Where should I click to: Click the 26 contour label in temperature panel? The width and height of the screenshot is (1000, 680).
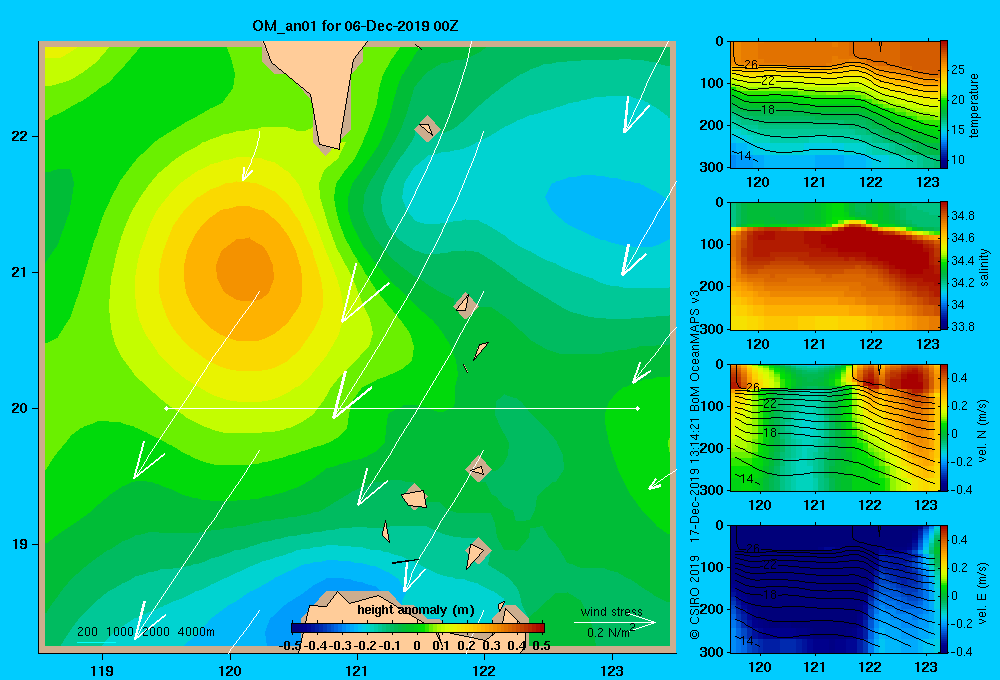click(x=751, y=64)
